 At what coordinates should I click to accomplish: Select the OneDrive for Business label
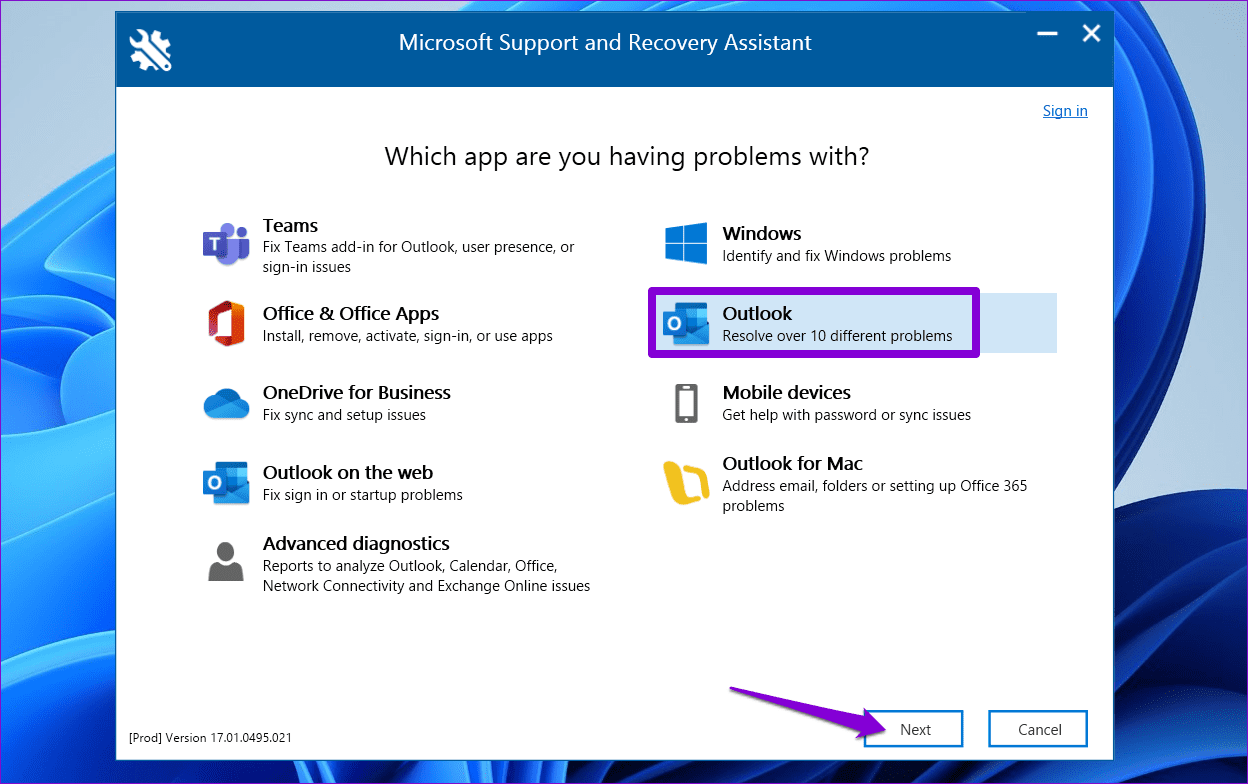[357, 393]
